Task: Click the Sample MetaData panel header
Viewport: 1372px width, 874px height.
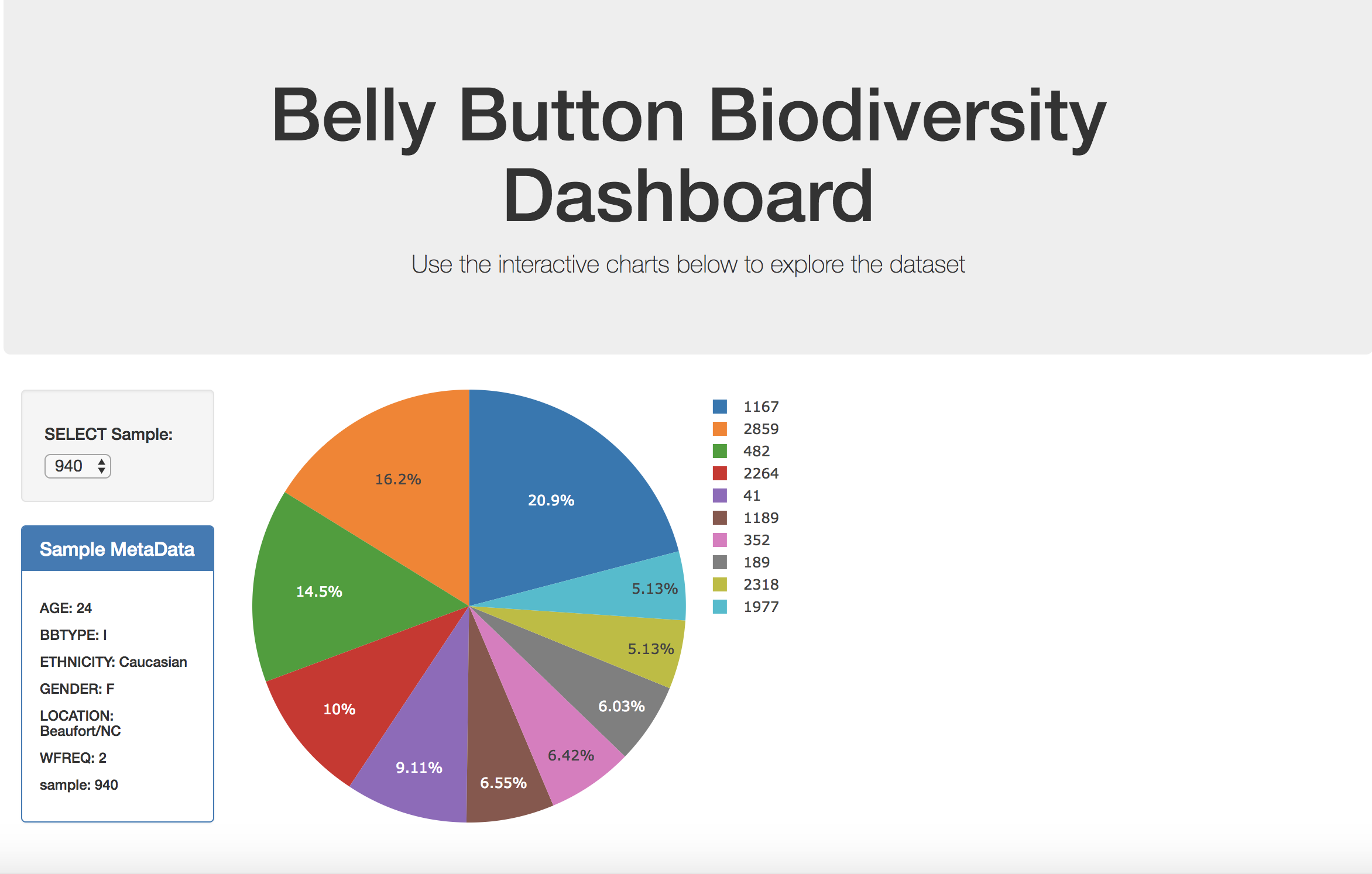Action: (x=118, y=549)
